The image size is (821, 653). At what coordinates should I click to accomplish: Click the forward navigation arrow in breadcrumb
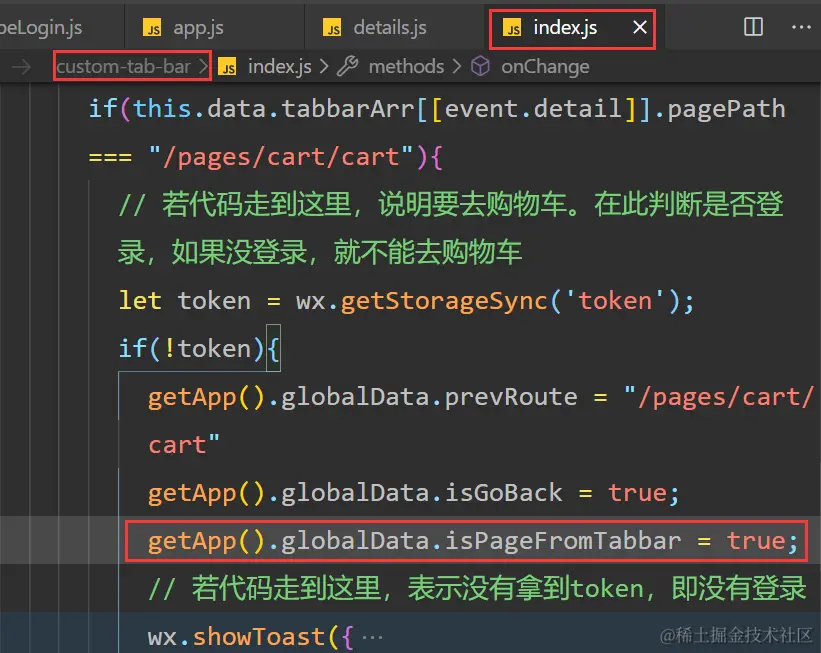tap(21, 67)
